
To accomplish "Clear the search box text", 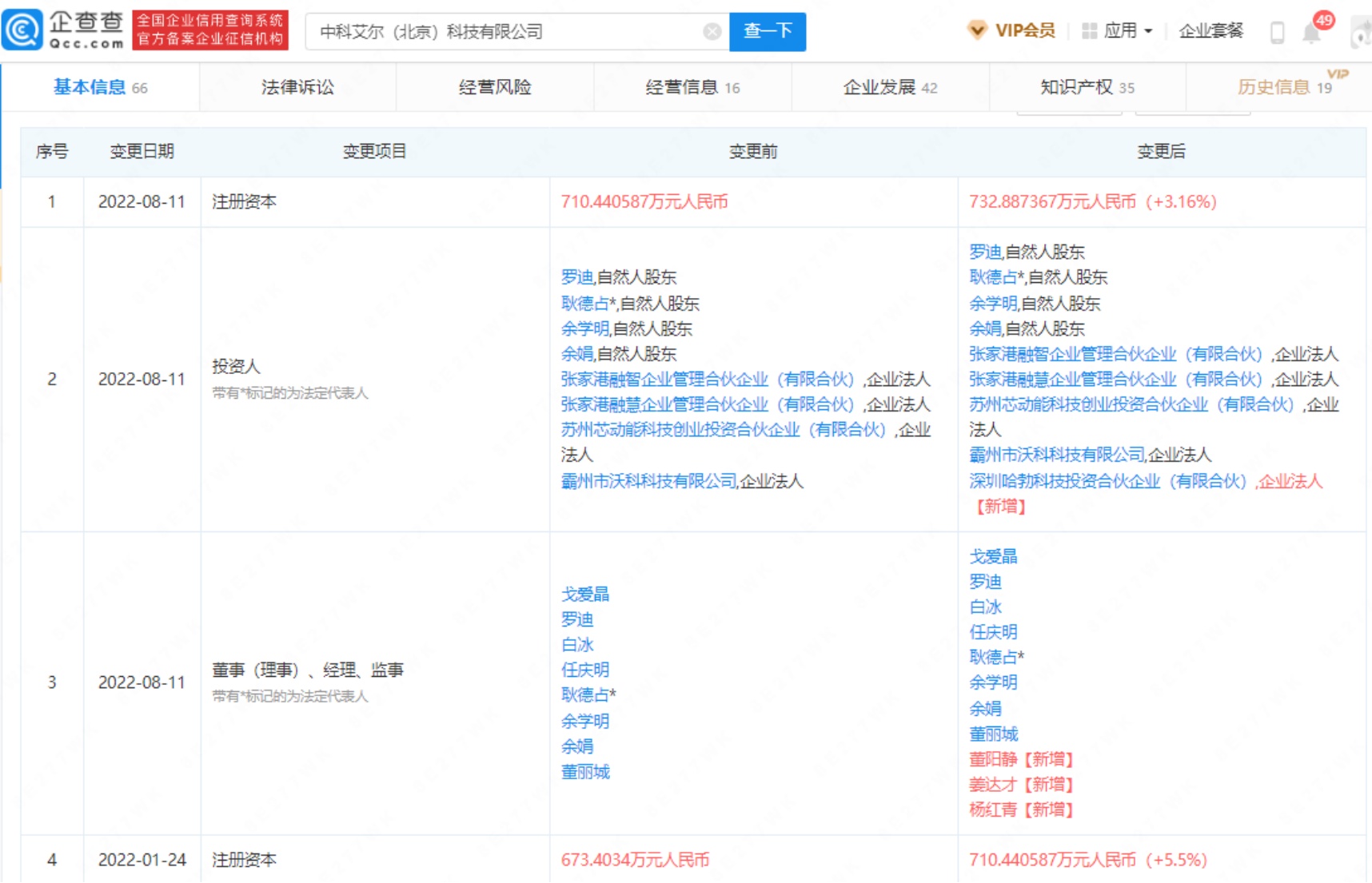I will pos(712,31).
